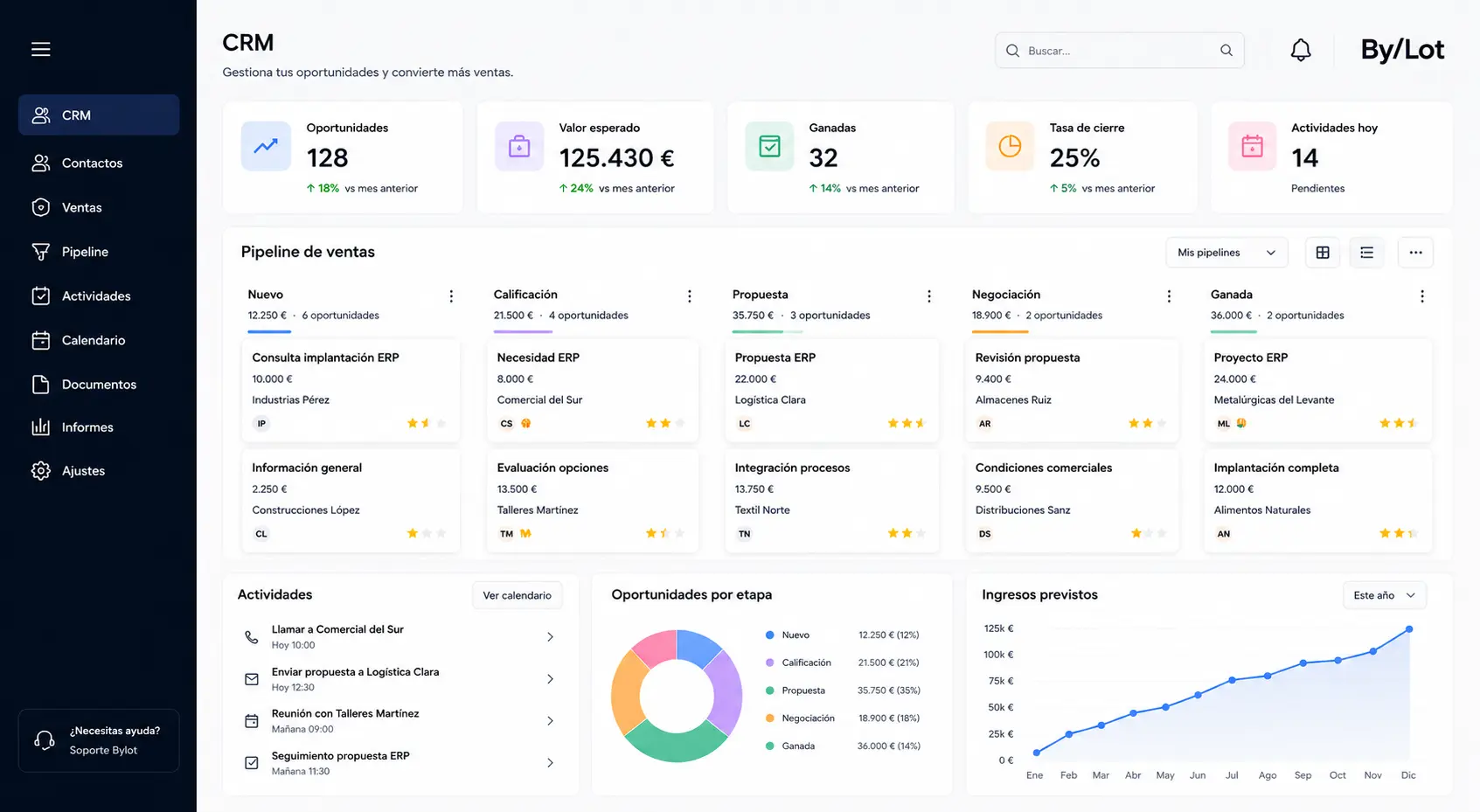Open the Este año period dropdown

click(1385, 595)
